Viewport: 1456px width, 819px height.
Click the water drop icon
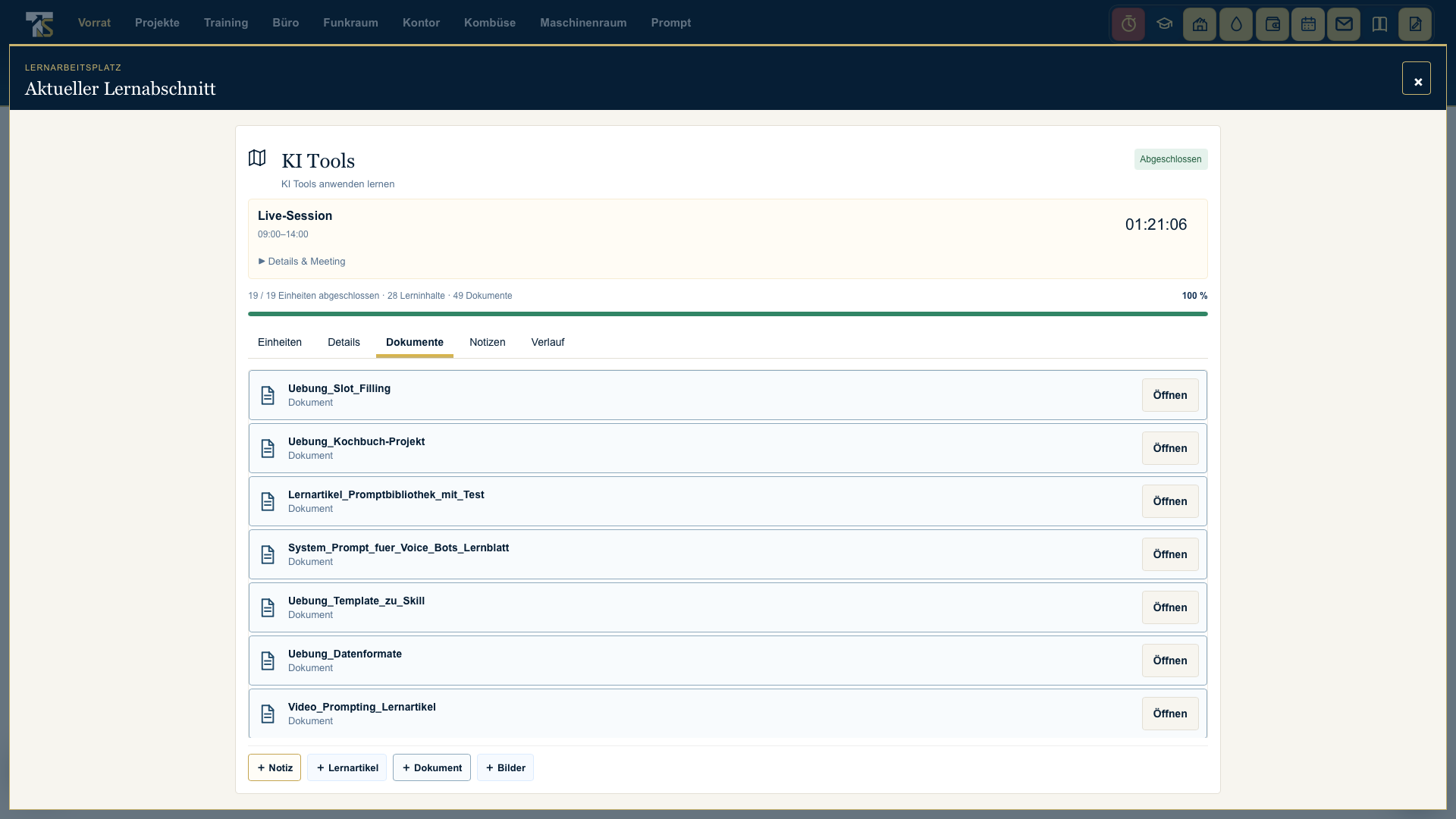click(x=1236, y=24)
